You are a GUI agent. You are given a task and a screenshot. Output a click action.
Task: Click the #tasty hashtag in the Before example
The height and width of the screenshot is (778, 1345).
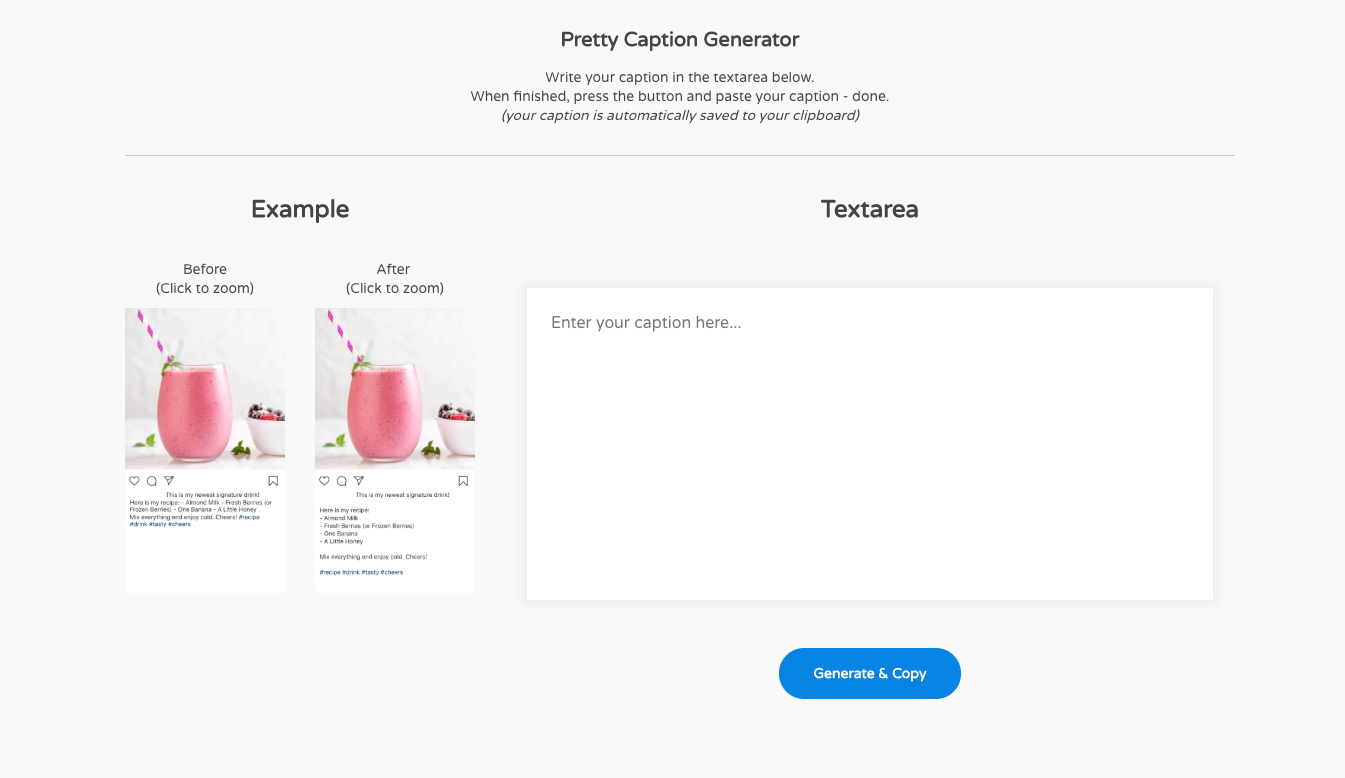tap(157, 524)
